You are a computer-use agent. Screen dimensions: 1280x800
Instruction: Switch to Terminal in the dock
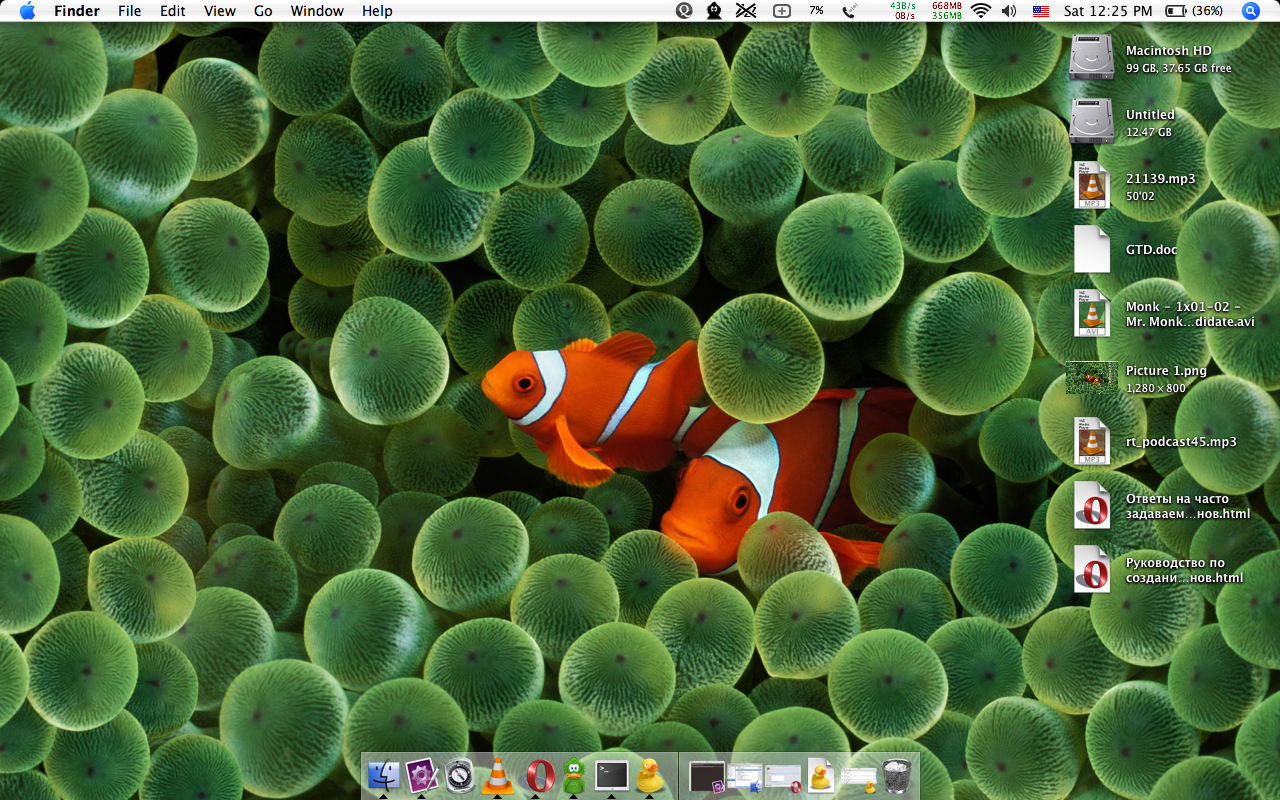611,776
